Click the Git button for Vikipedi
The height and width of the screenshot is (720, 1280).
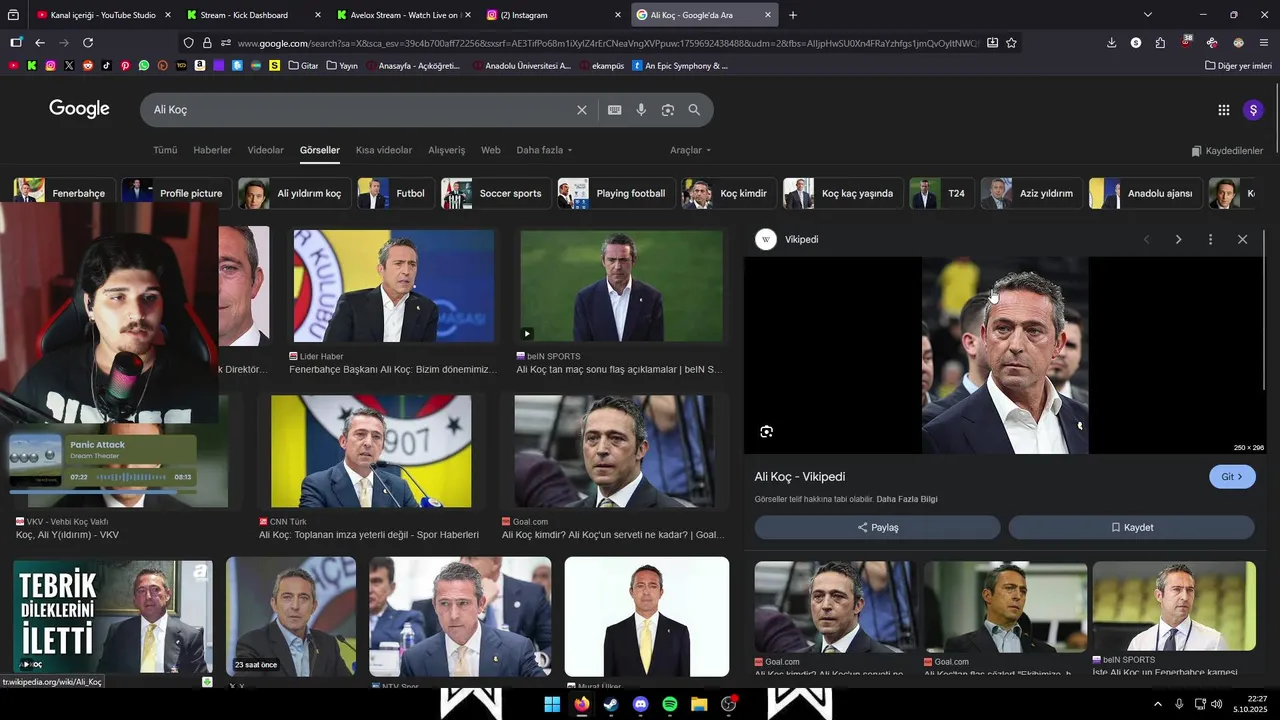pyautogui.click(x=1232, y=477)
